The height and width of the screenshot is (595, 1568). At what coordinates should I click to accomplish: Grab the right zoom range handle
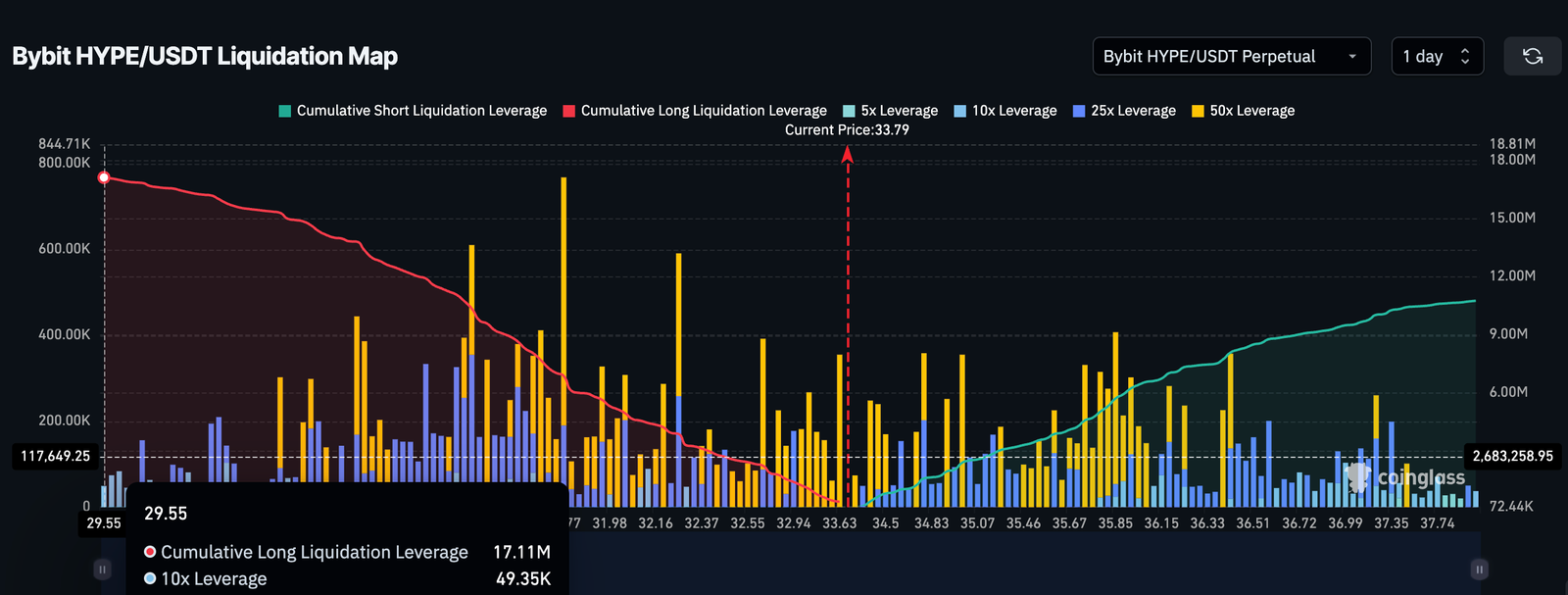(x=1480, y=569)
